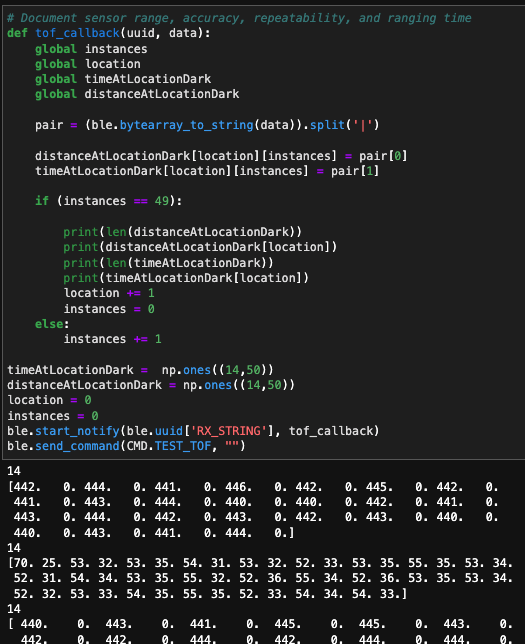Place cursor in the comment line

[239, 18]
